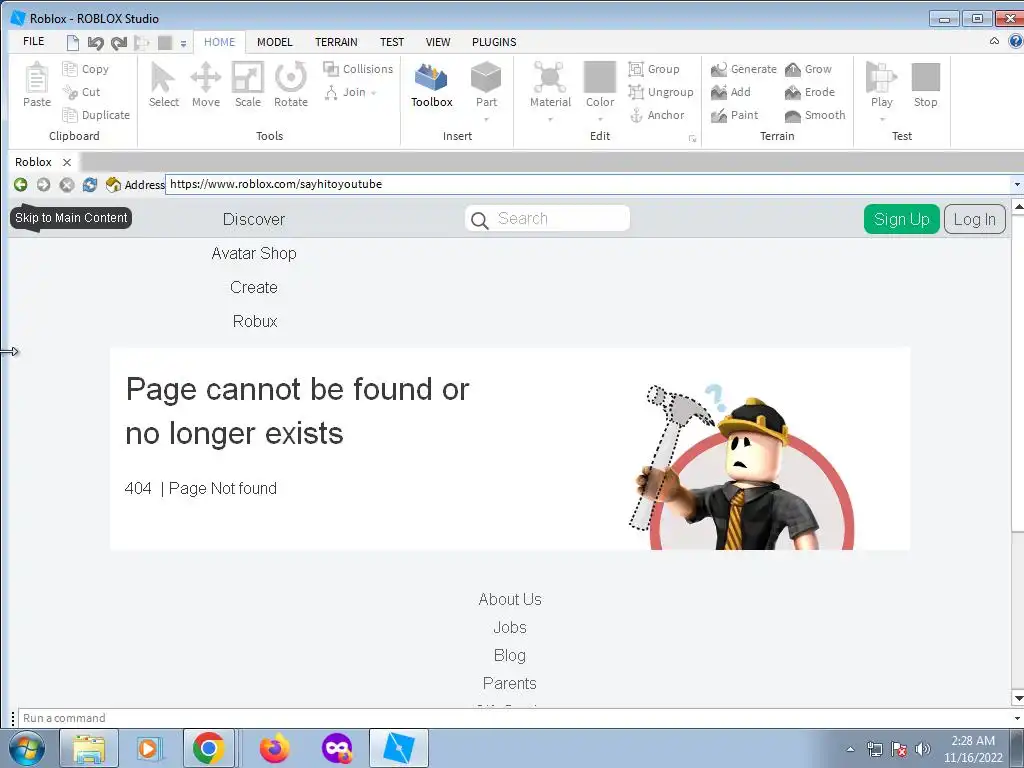Open the Discover link
The height and width of the screenshot is (768, 1024).
coord(253,219)
